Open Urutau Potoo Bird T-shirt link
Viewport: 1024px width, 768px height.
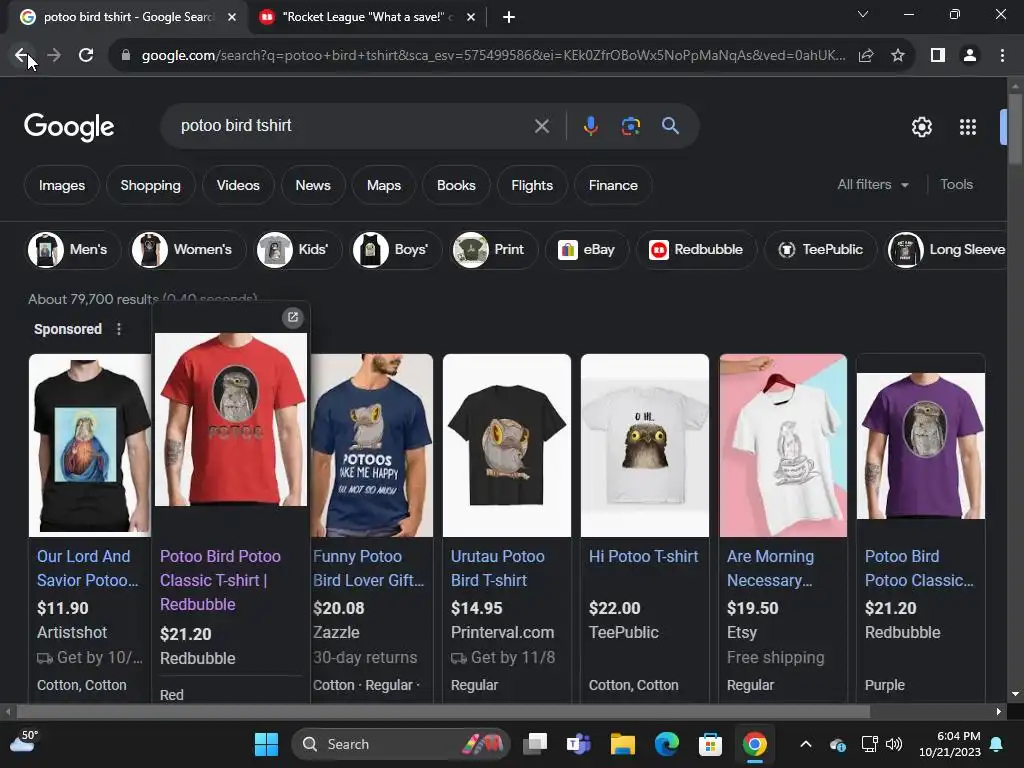coord(498,568)
